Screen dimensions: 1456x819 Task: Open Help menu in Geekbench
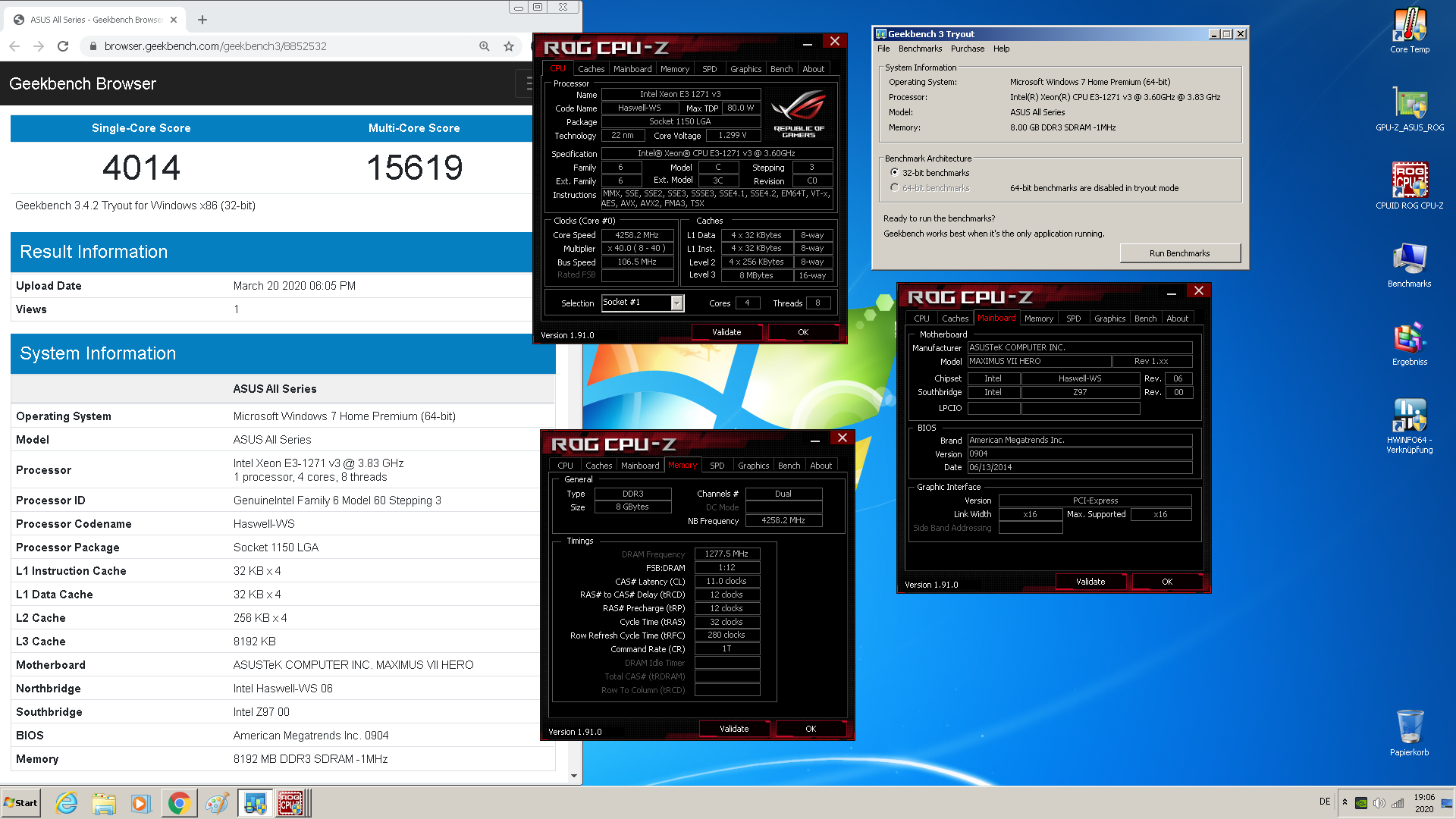(x=1002, y=49)
